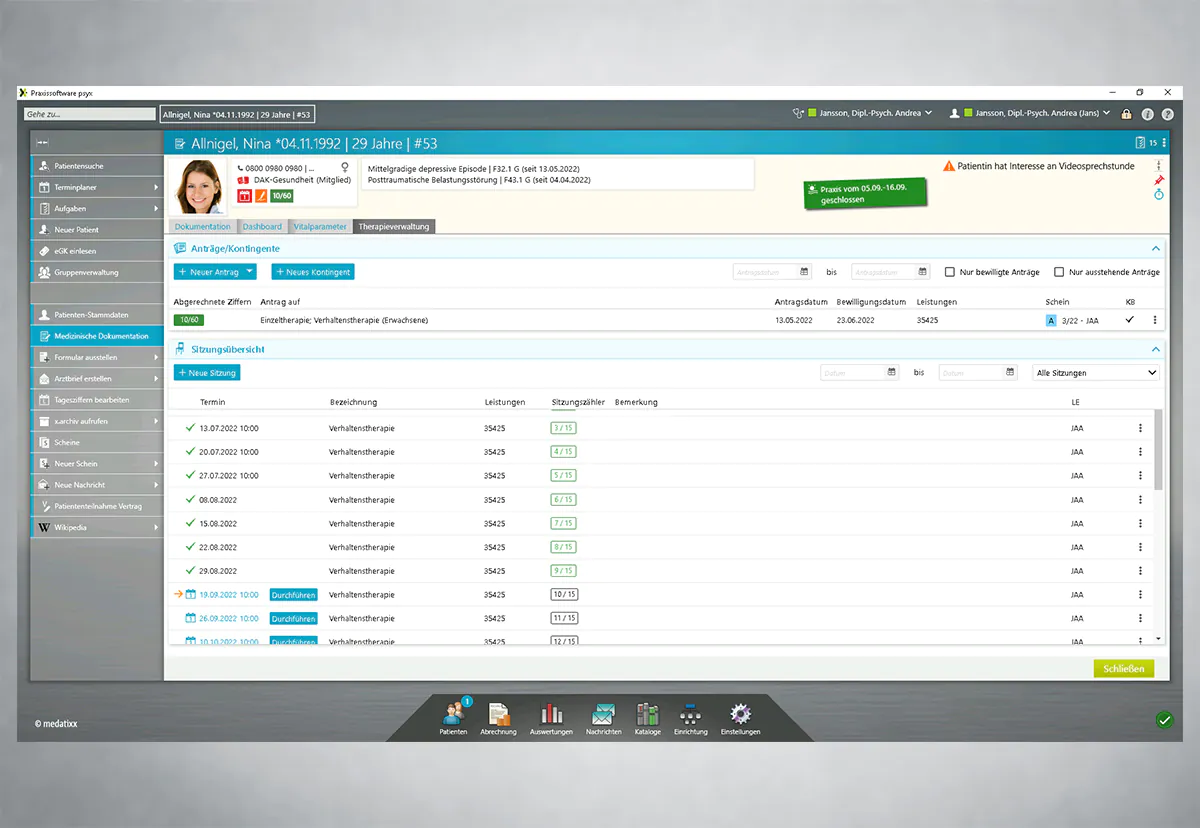Collapse the left sidebar with the top toggle

(44, 143)
